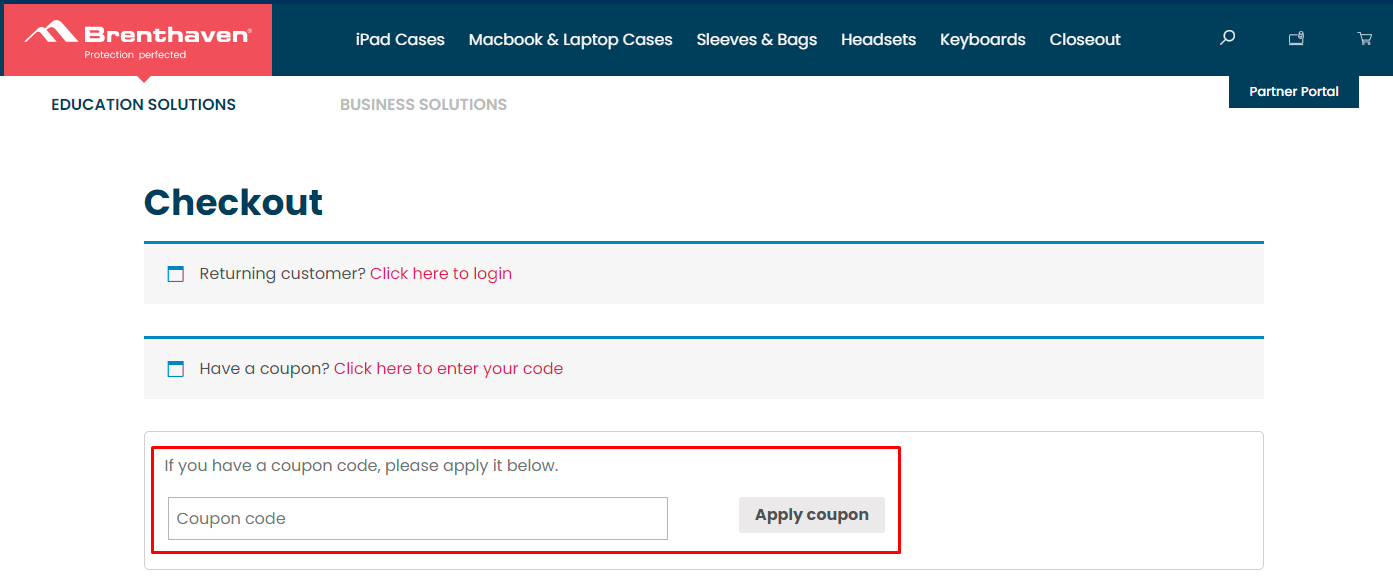Click the Checkout heading text
The image size is (1393, 586).
coord(233,202)
